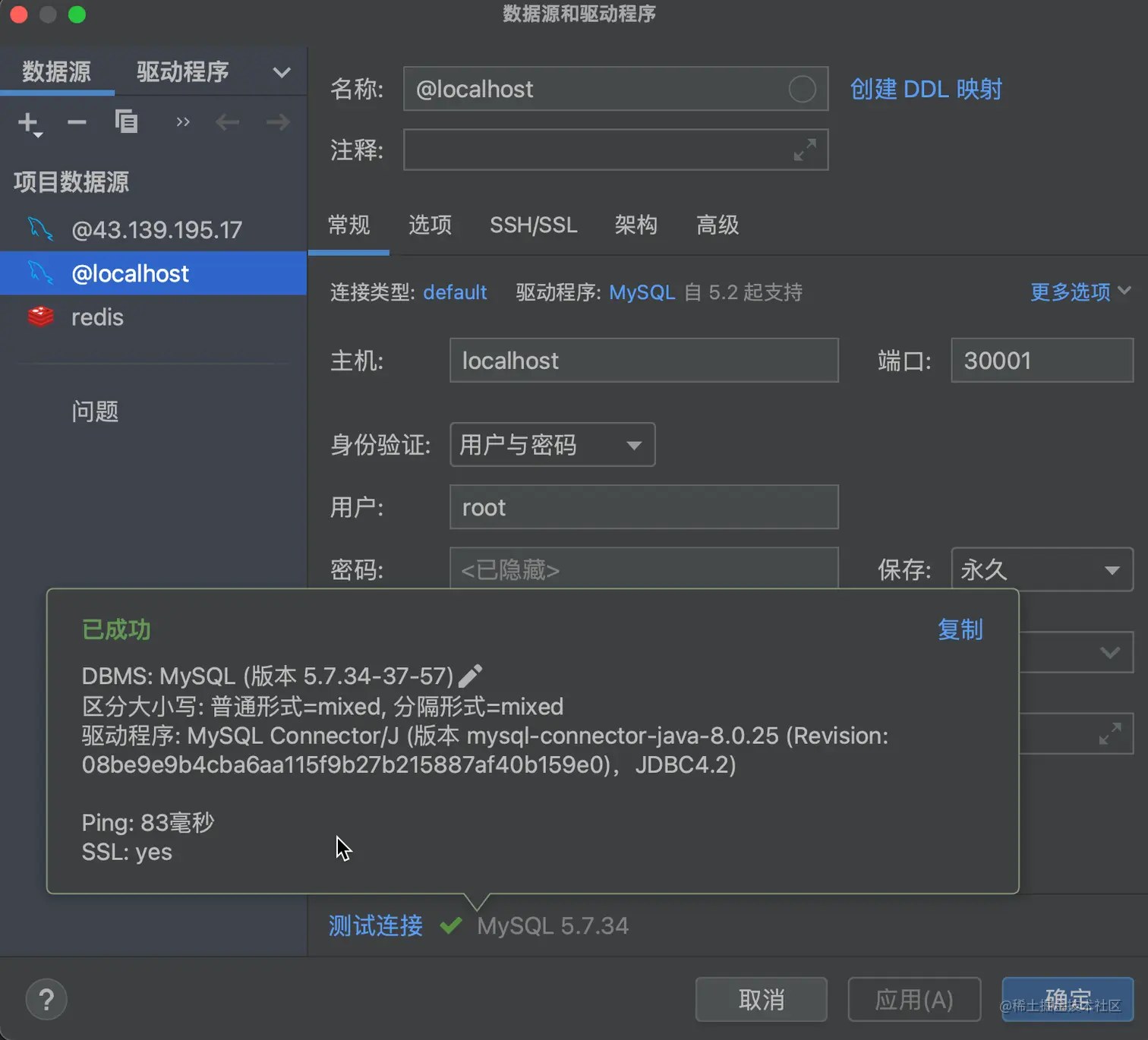Click the MySQL 5.7.34 status text
The width and height of the screenshot is (1148, 1040).
click(553, 925)
